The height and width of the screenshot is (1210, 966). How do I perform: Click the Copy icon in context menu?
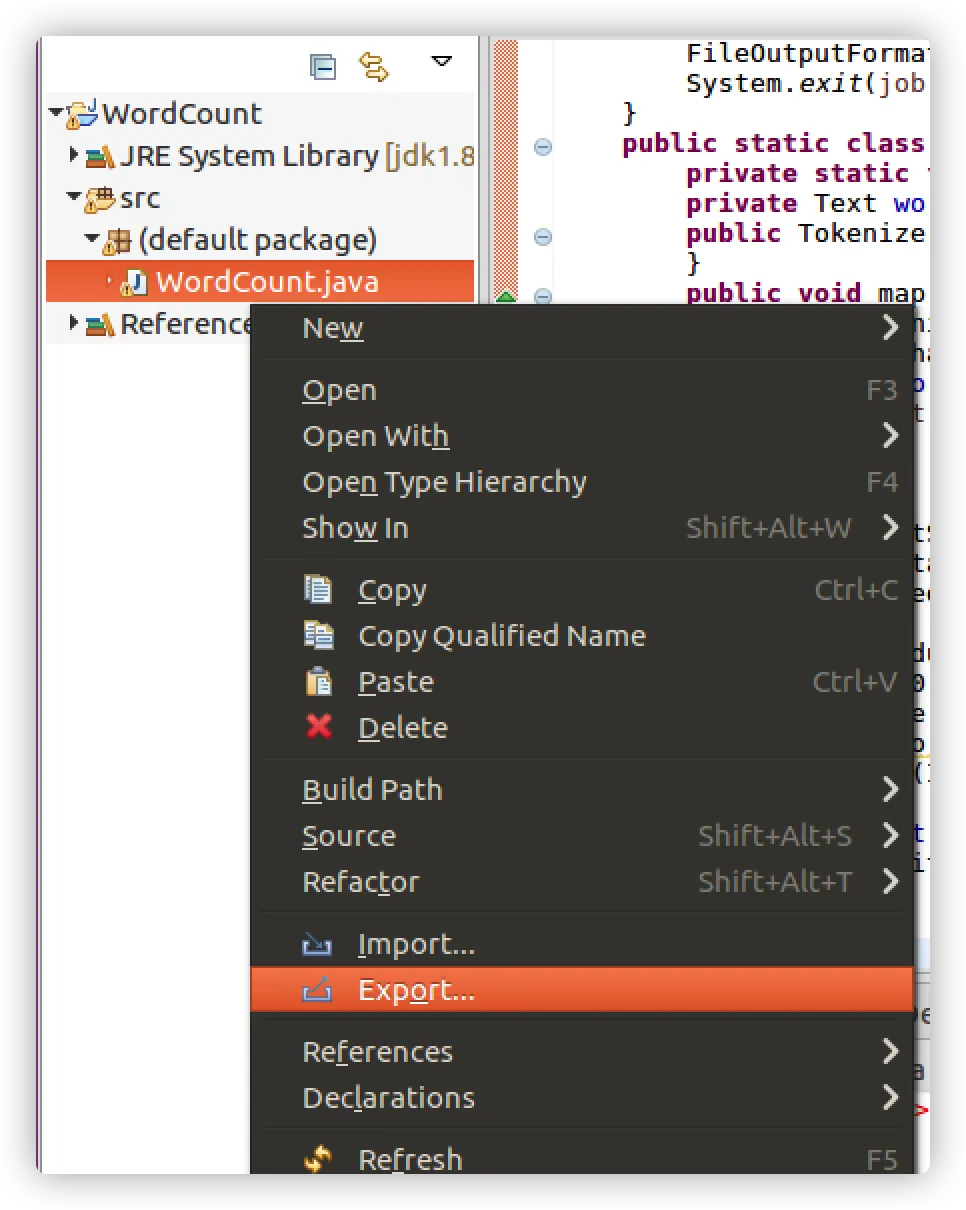tap(318, 590)
